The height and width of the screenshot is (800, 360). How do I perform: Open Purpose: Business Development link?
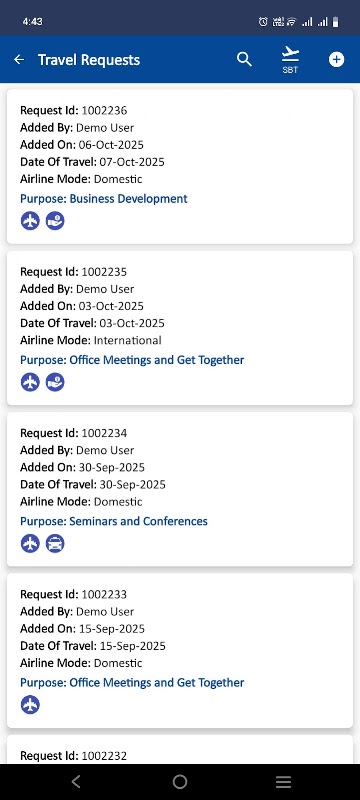point(104,198)
